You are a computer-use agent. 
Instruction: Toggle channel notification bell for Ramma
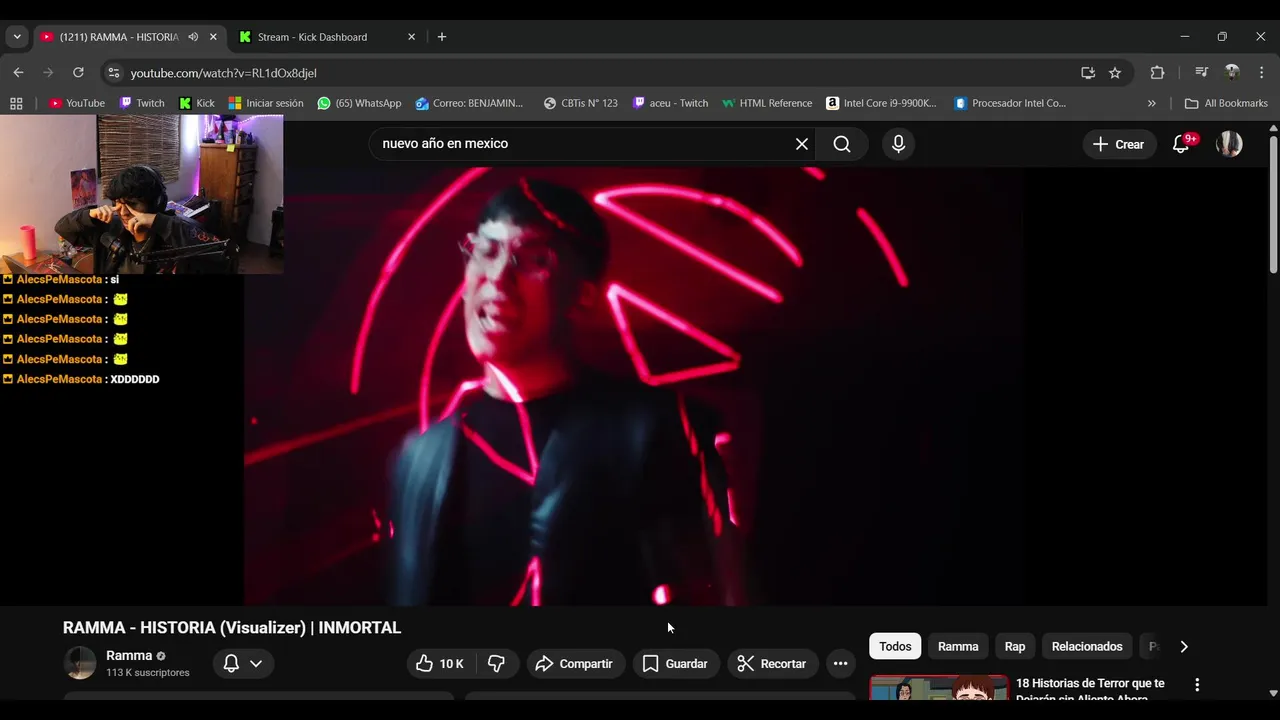tap(231, 664)
